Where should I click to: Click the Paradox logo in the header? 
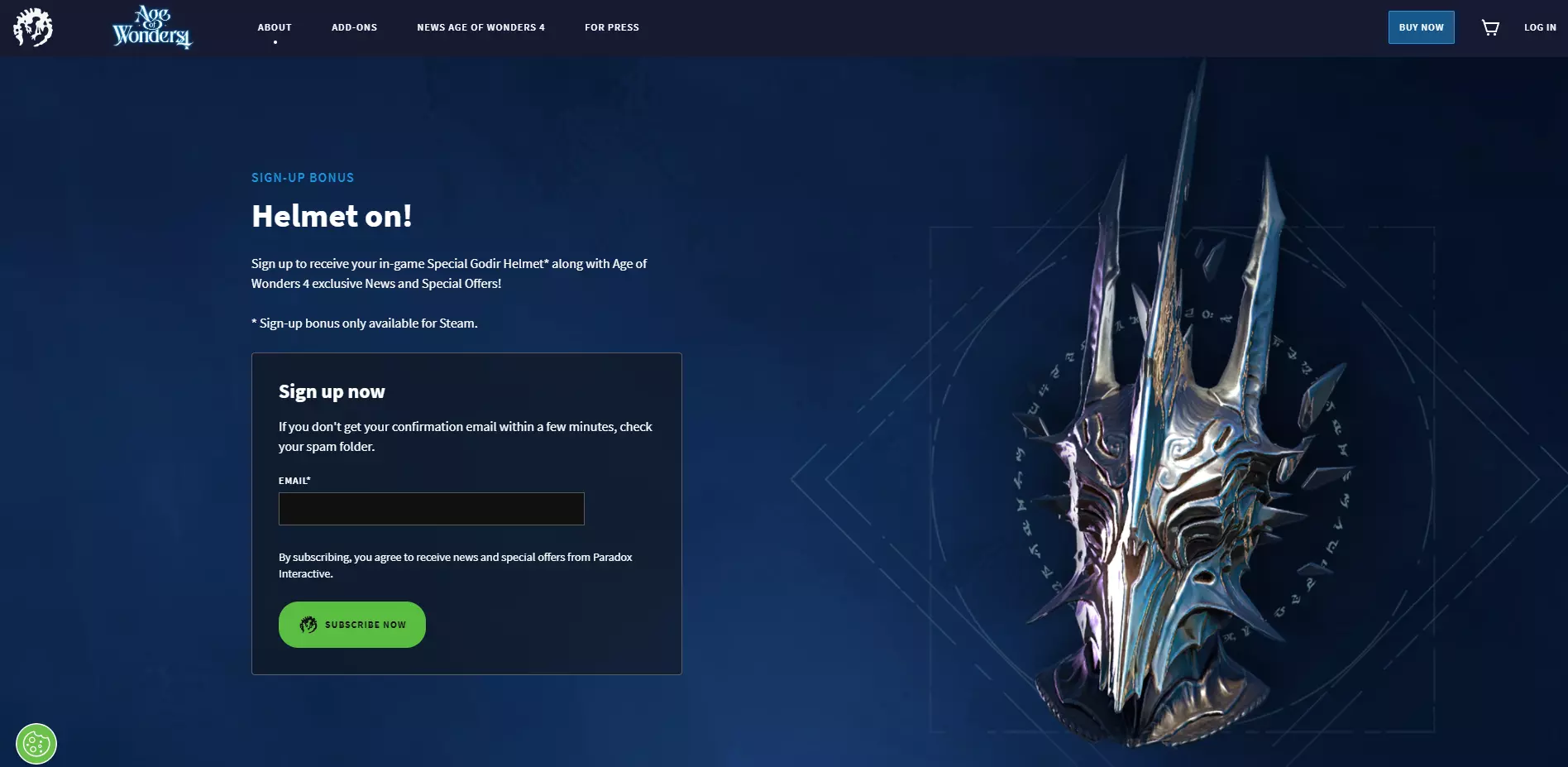click(x=33, y=27)
